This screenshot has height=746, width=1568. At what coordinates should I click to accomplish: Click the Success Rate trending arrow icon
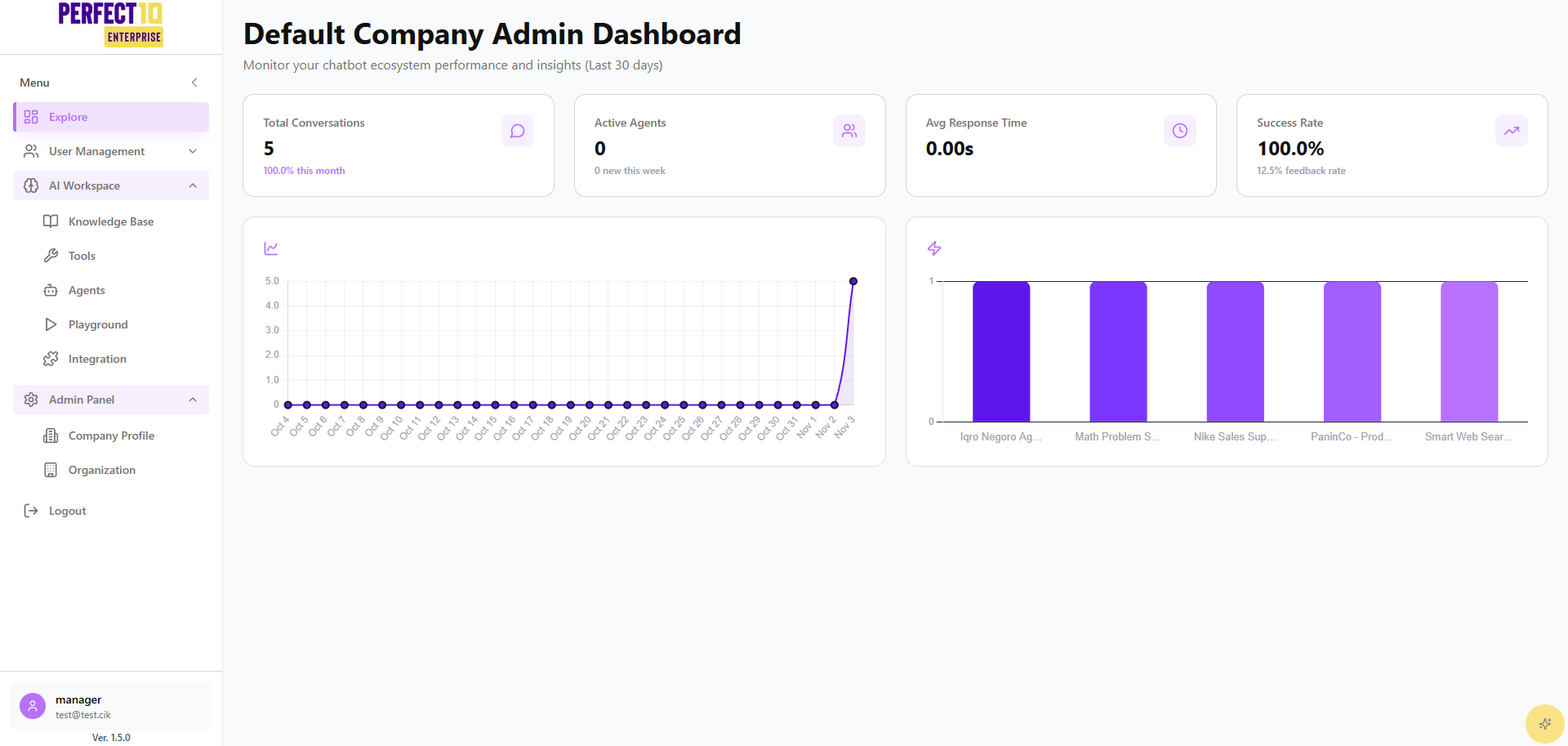point(1512,131)
